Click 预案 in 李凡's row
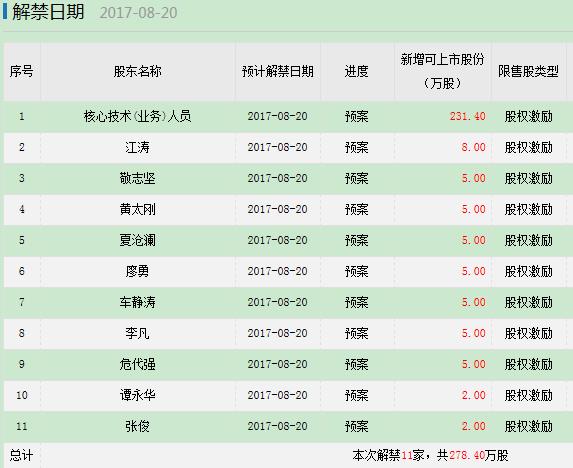 pyautogui.click(x=356, y=333)
